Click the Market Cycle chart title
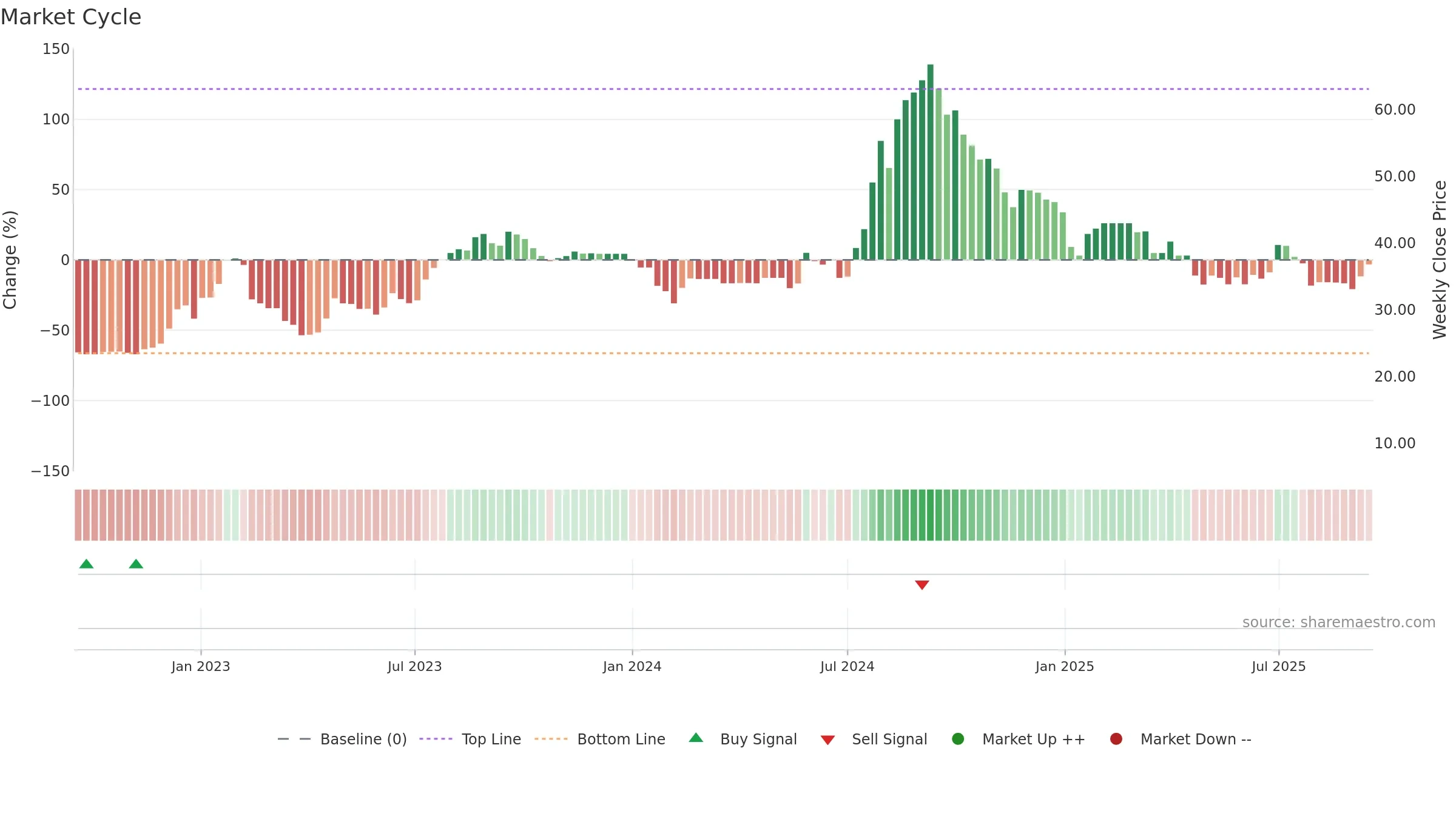 tap(71, 17)
